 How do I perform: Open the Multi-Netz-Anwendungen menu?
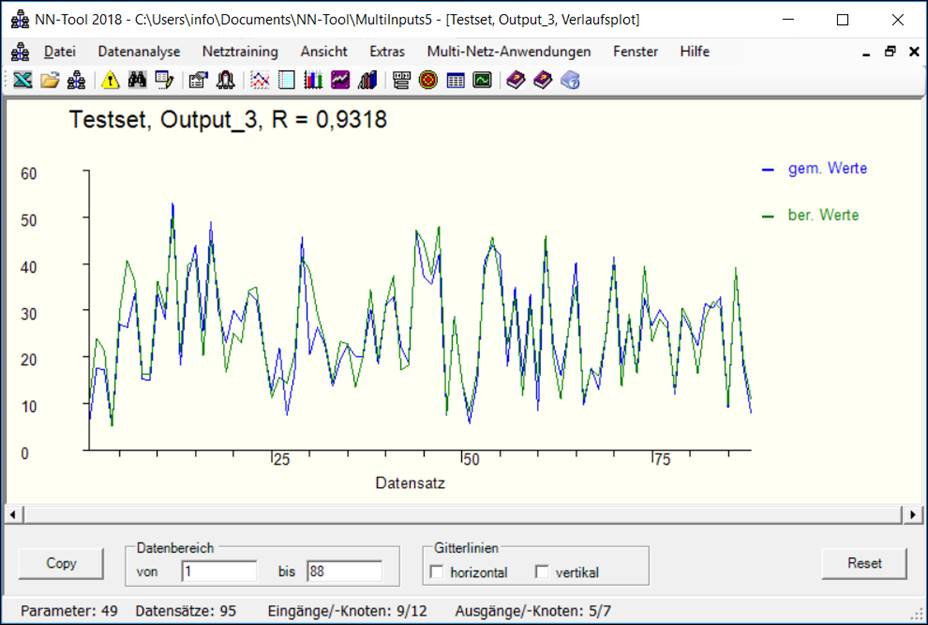click(x=508, y=51)
